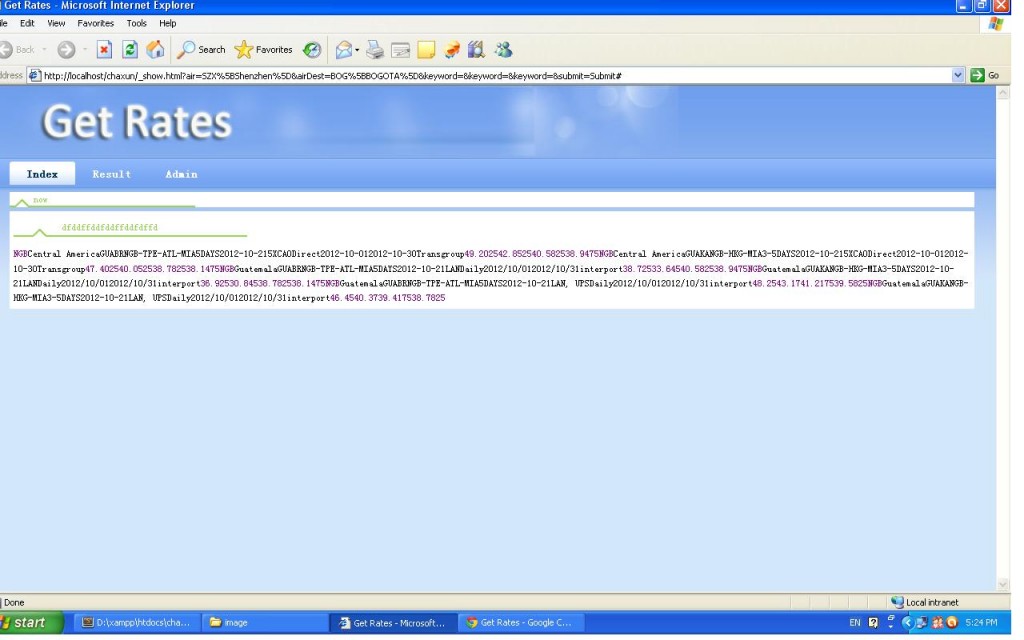Click the Windows flag logo

click(x=995, y=24)
